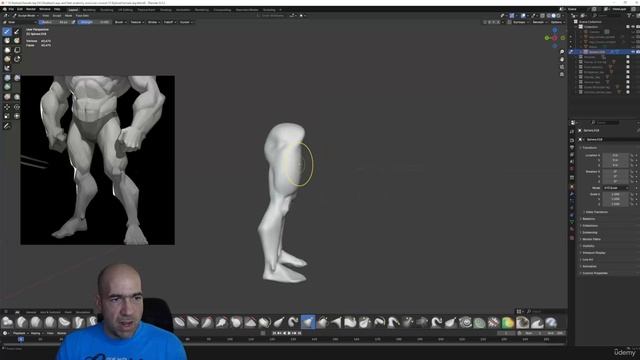Select the Annotate tool in toolbar

(7, 126)
